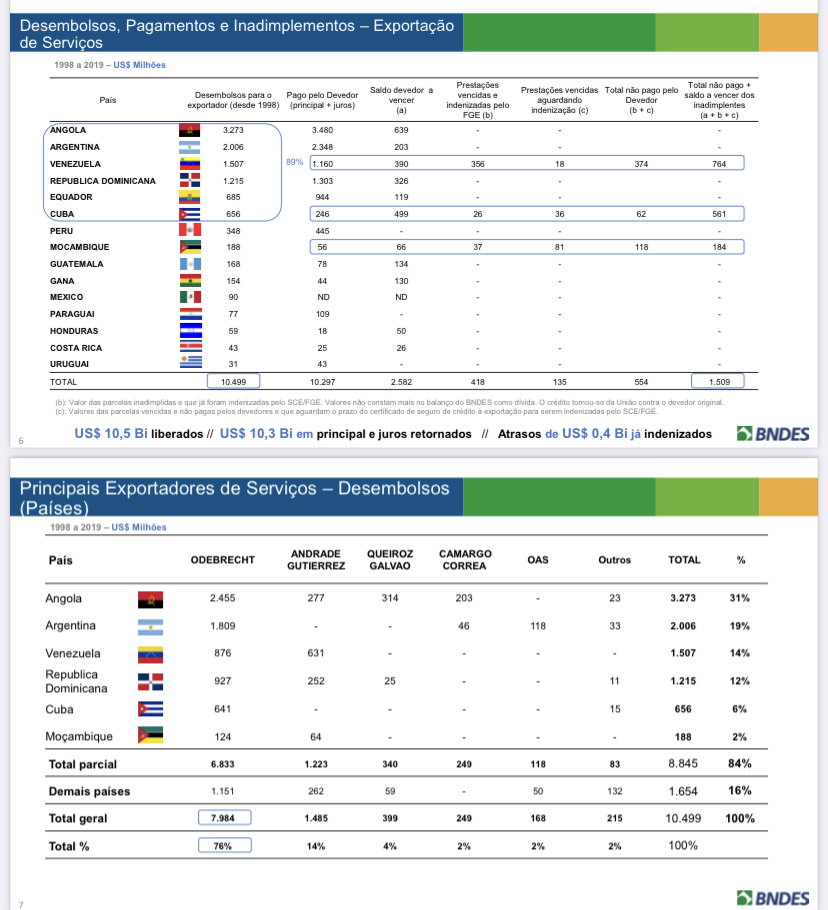Click the Republica Dominicana flag in the Principais Exportadores table
The image size is (828, 910).
click(x=150, y=682)
